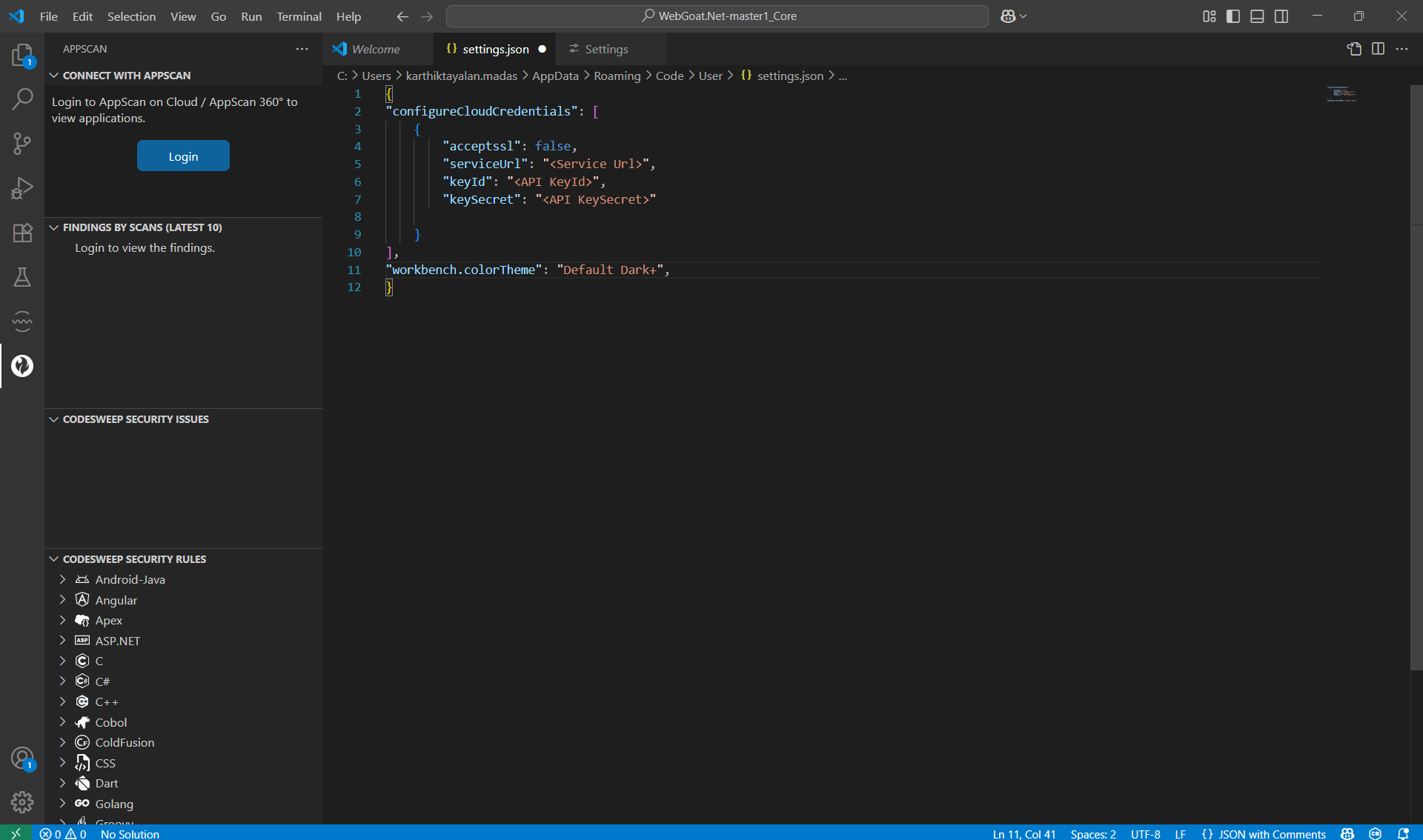Open the Terminal menu
Image resolution: width=1423 pixels, height=840 pixels.
[299, 16]
